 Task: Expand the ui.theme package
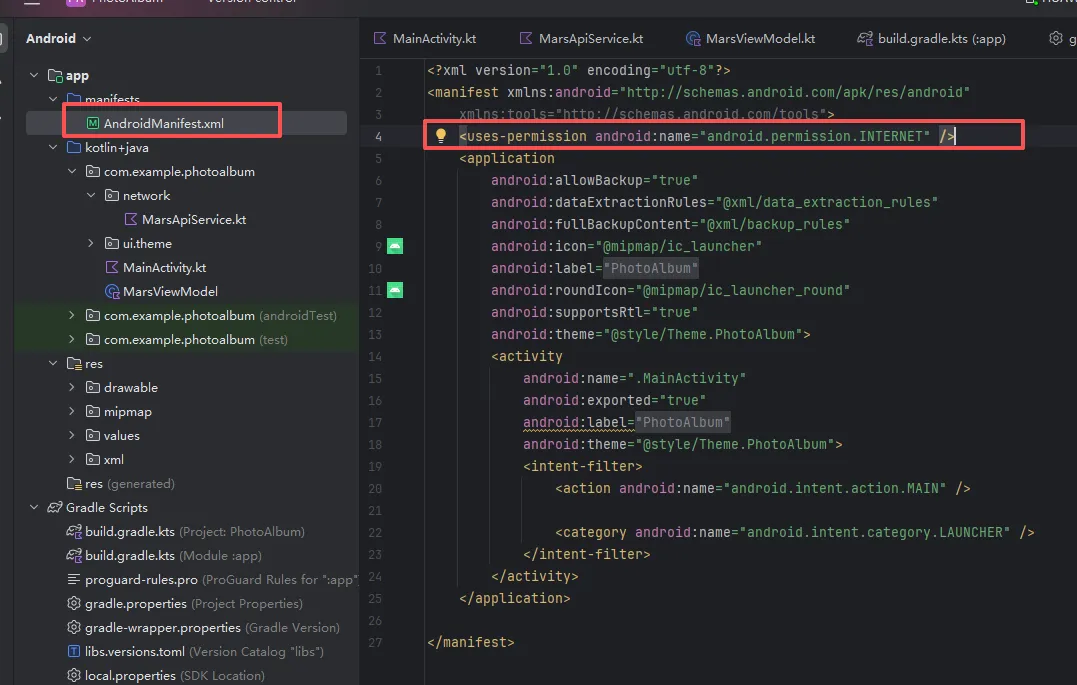click(x=91, y=243)
